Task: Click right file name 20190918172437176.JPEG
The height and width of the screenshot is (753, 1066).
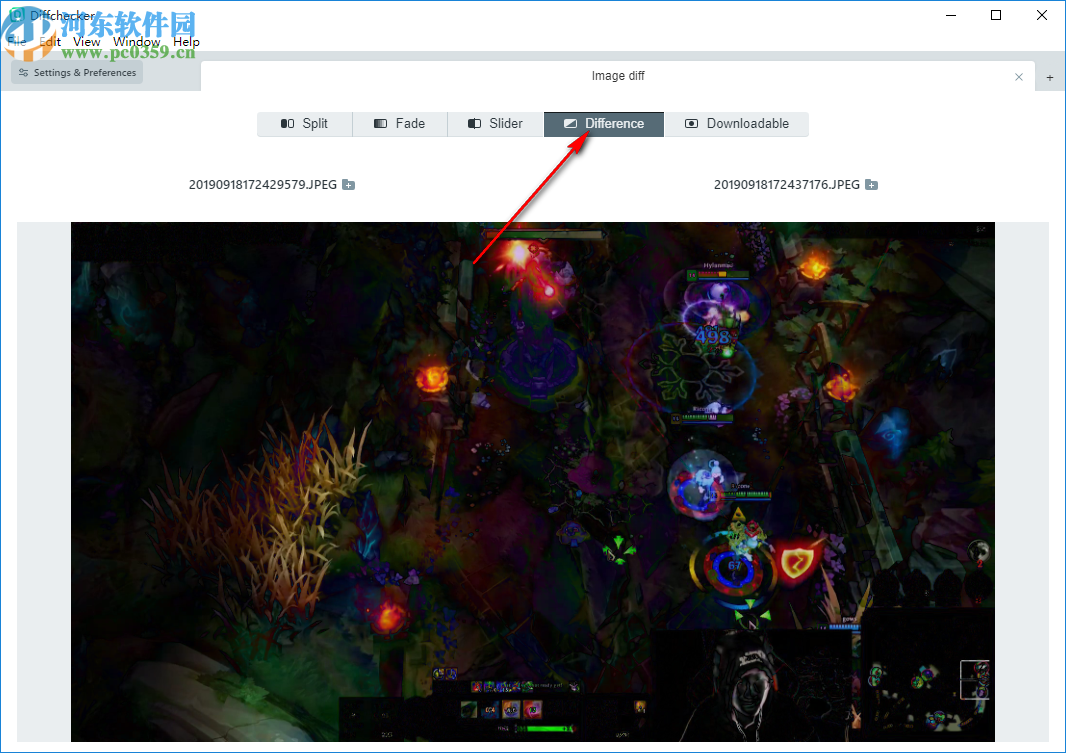Action: click(x=787, y=185)
